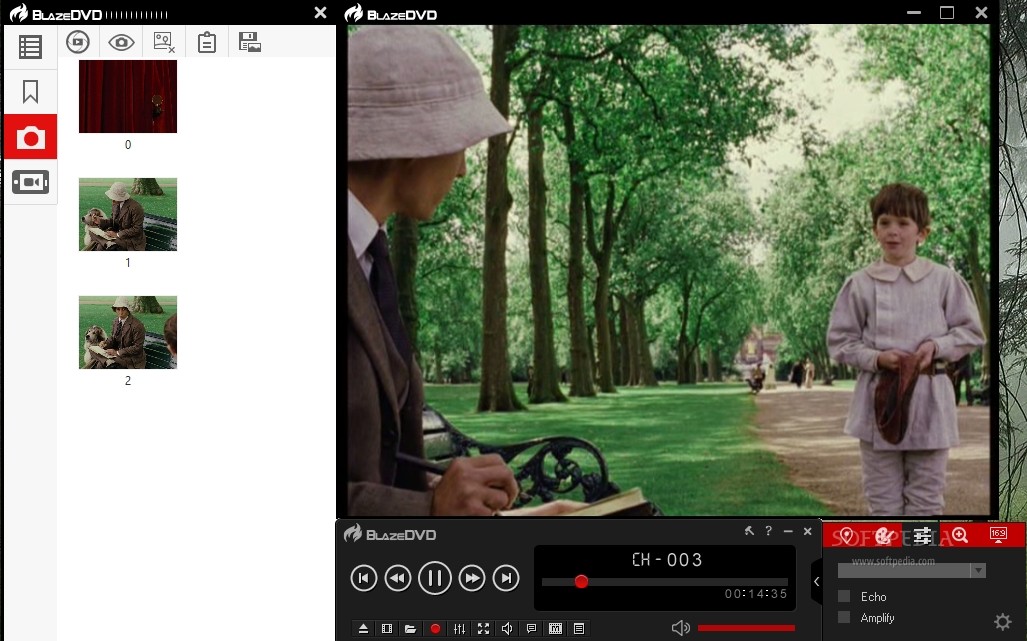The height and width of the screenshot is (641, 1027).
Task: Delete the selected picture with the image-X icon
Action: tap(164, 43)
